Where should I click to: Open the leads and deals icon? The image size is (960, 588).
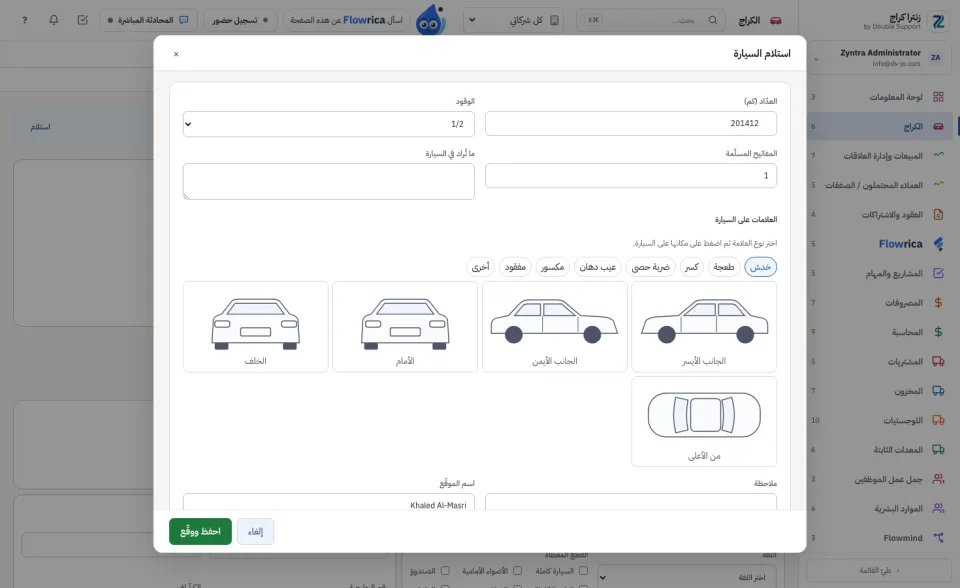coord(938,185)
